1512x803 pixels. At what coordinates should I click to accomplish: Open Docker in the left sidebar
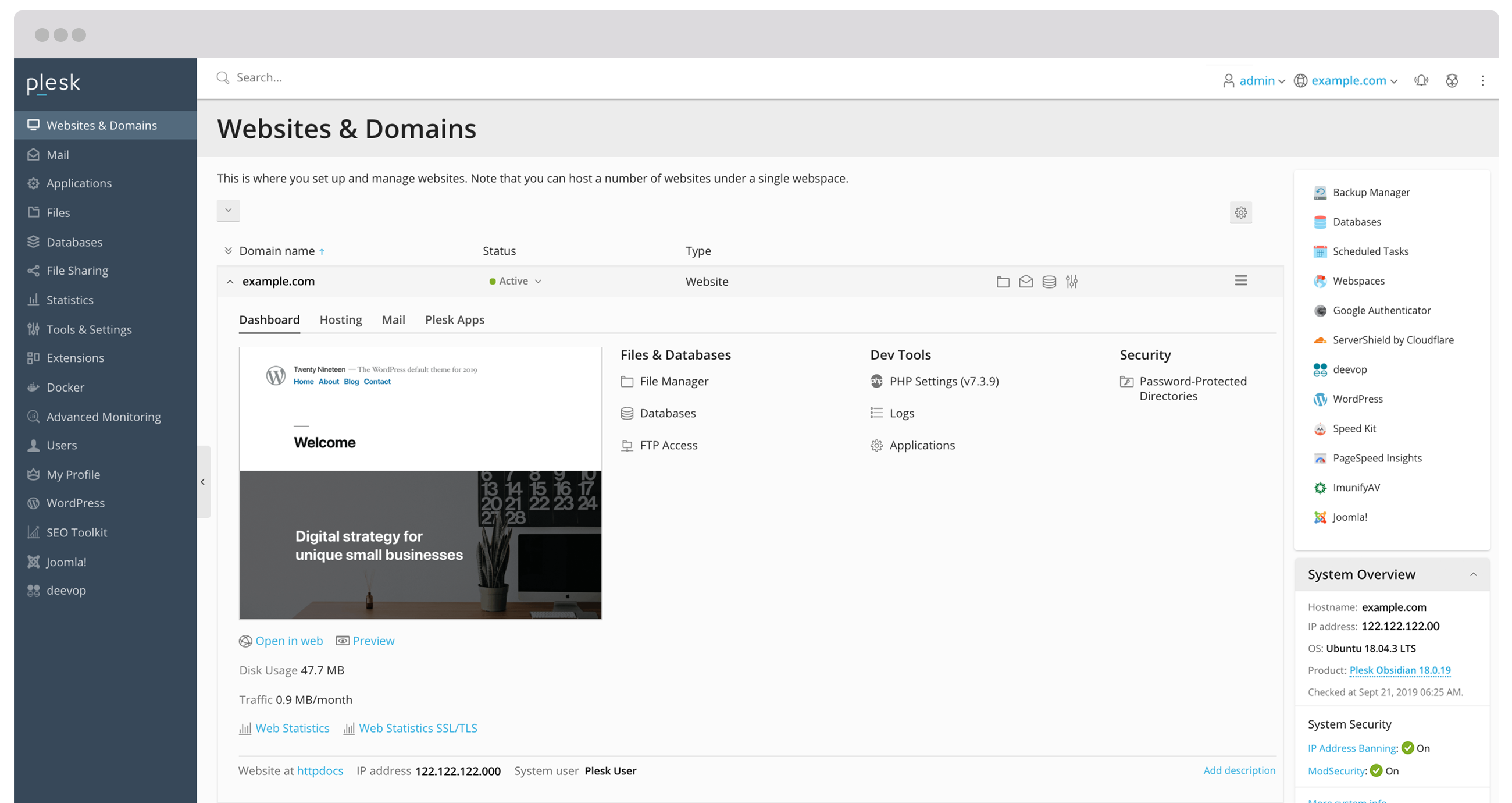click(x=65, y=387)
